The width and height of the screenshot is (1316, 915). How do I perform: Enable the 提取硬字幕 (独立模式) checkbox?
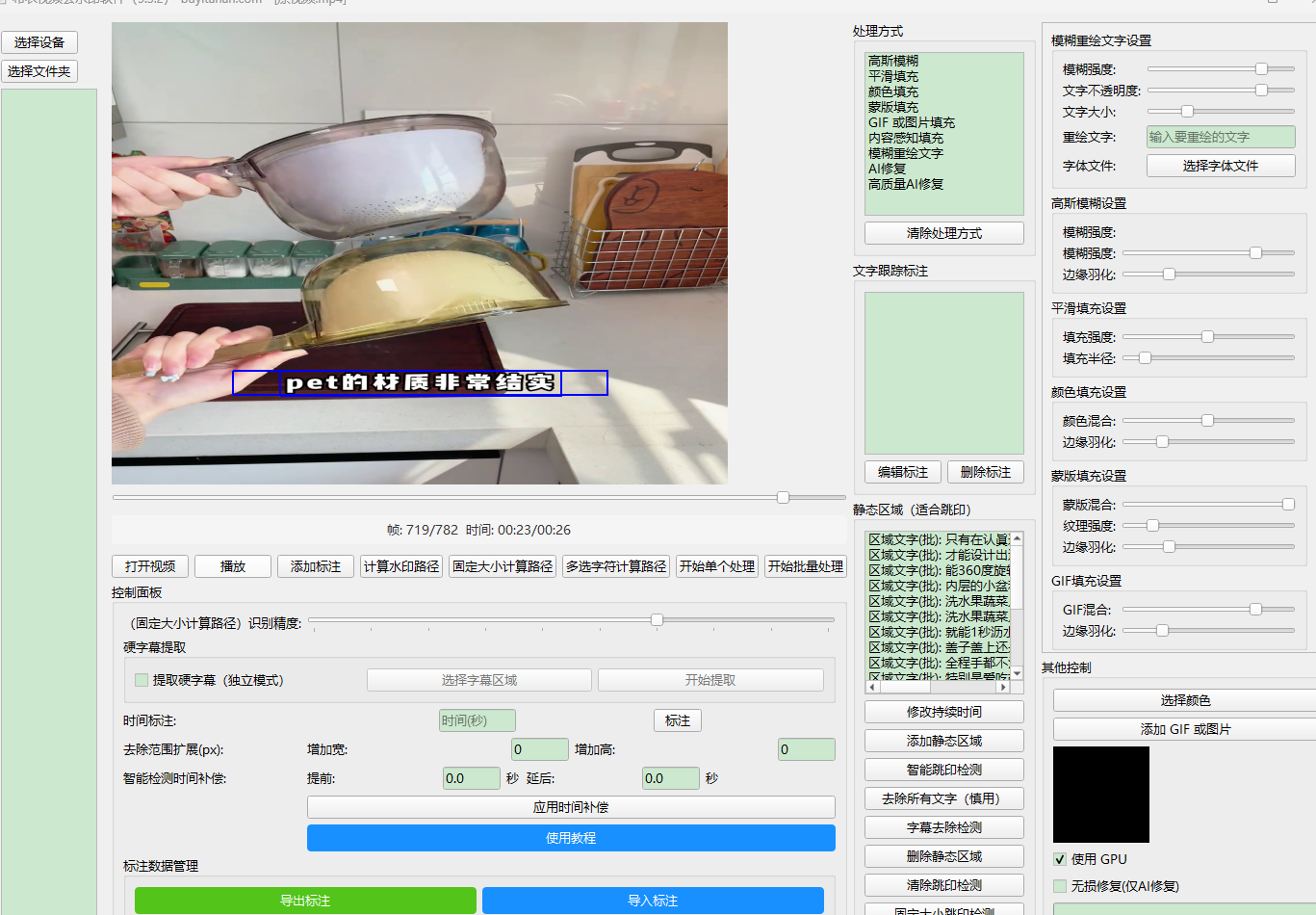click(x=142, y=680)
